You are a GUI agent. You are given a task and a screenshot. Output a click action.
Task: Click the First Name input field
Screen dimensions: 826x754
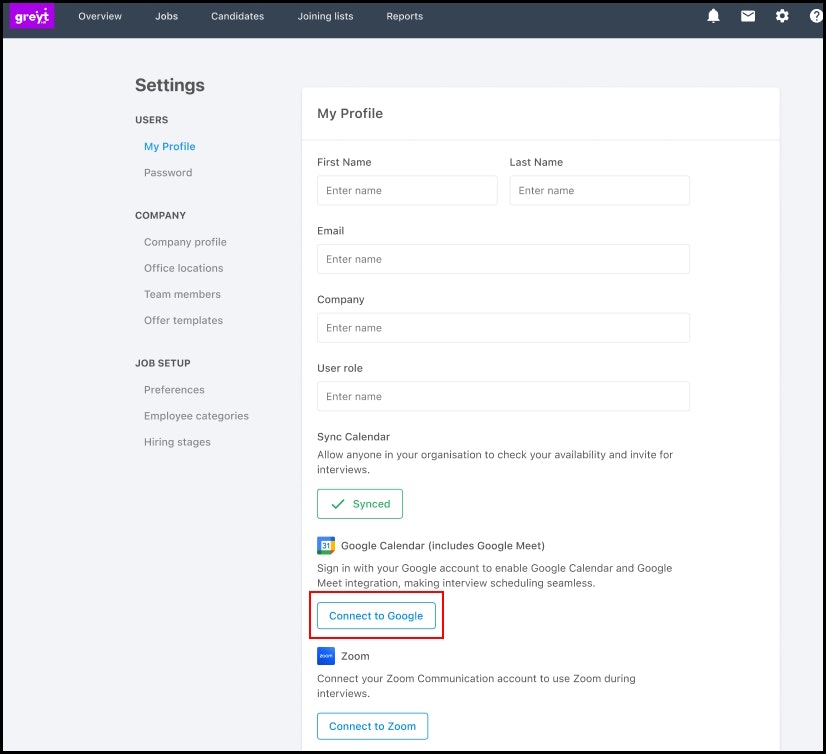pos(407,190)
